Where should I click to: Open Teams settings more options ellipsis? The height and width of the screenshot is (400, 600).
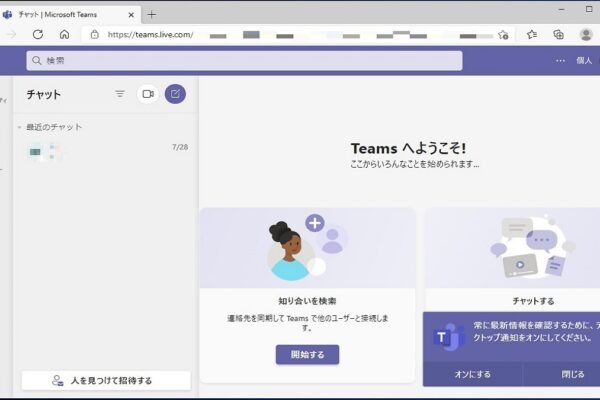560,60
